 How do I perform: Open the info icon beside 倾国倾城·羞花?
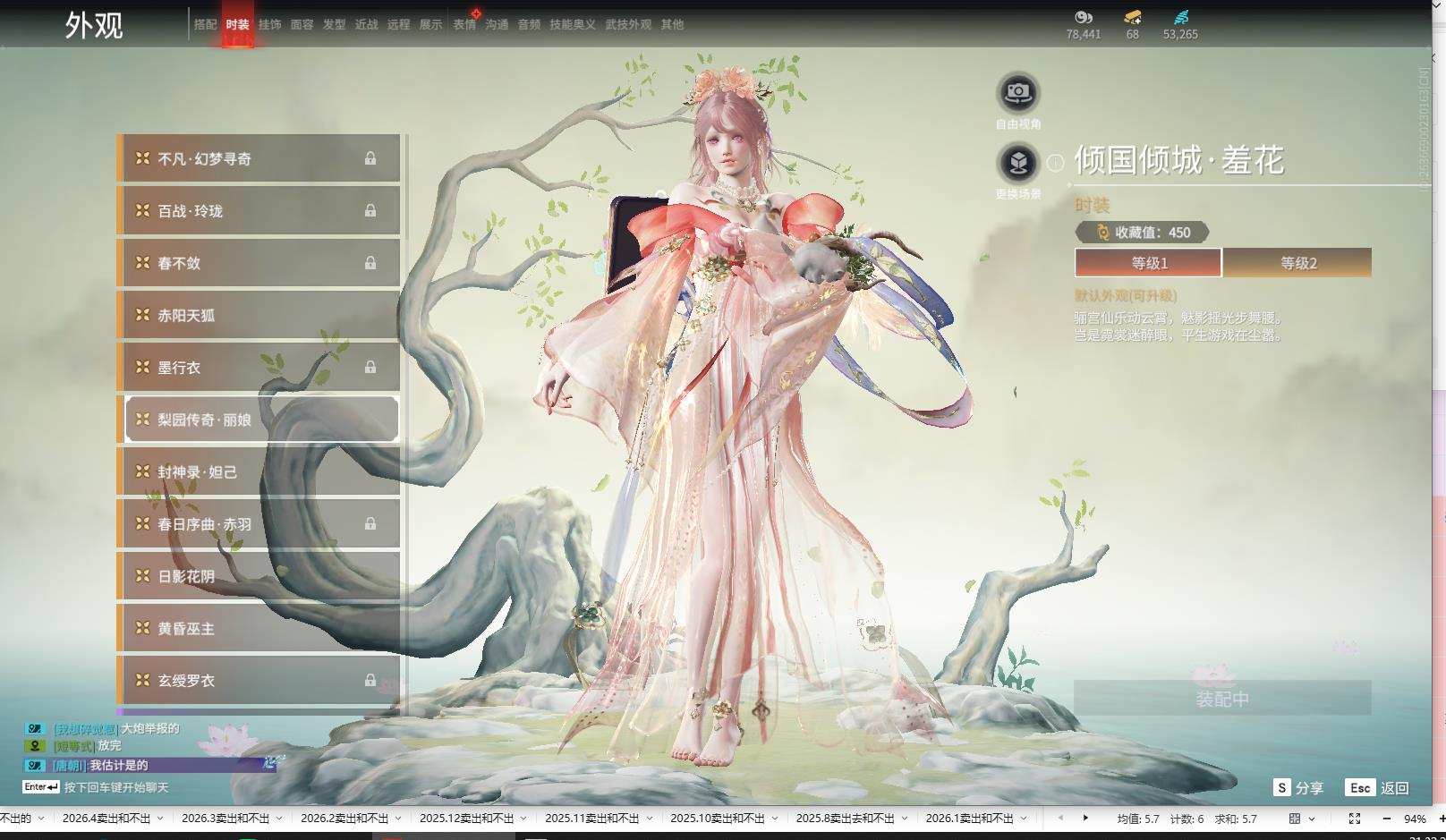(1056, 163)
